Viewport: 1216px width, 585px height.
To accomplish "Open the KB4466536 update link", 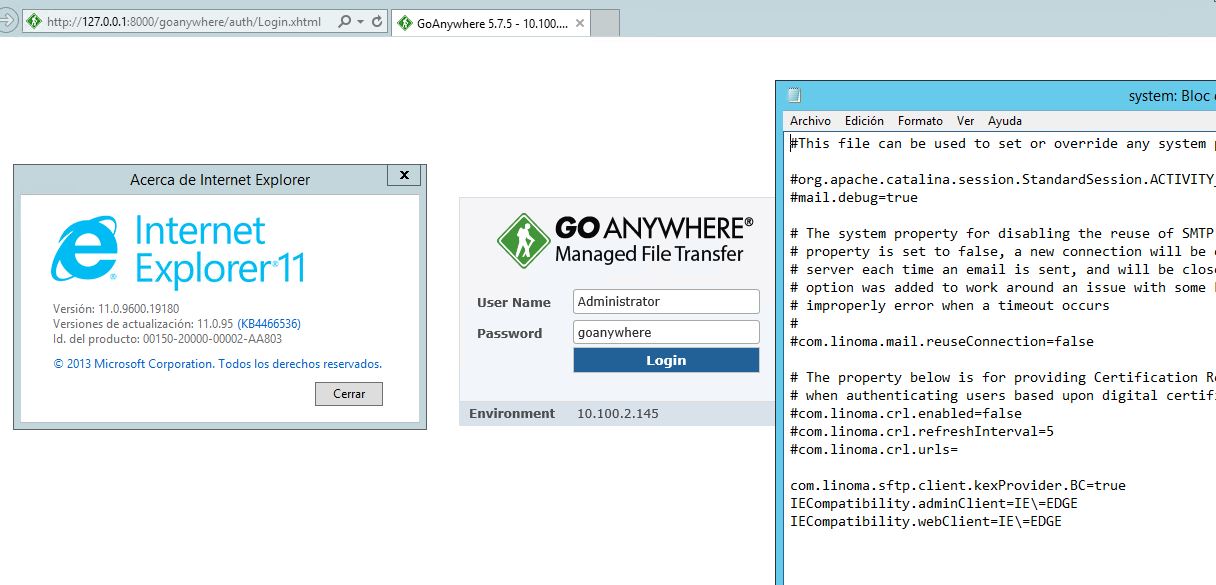I will (x=269, y=324).
